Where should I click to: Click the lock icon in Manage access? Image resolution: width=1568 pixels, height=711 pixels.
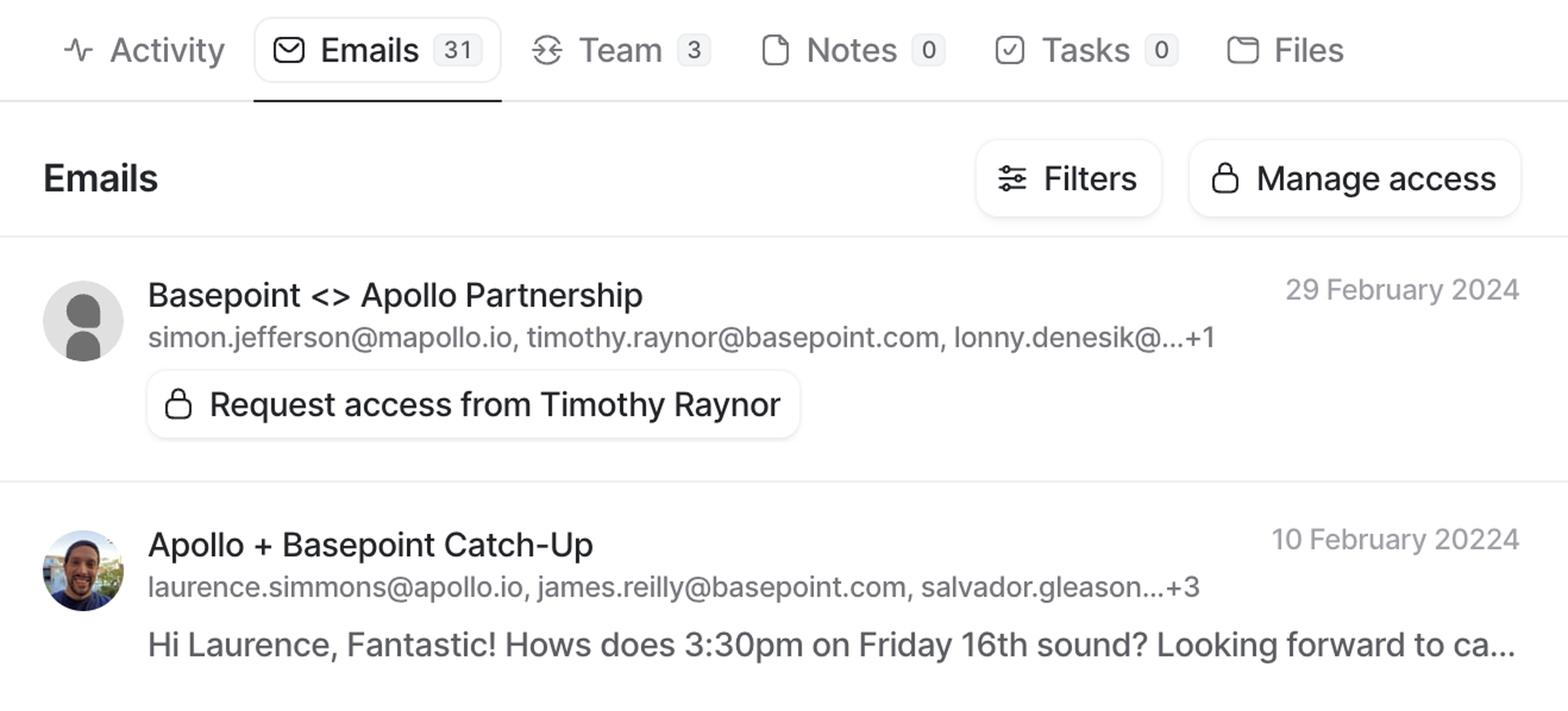coord(1225,179)
